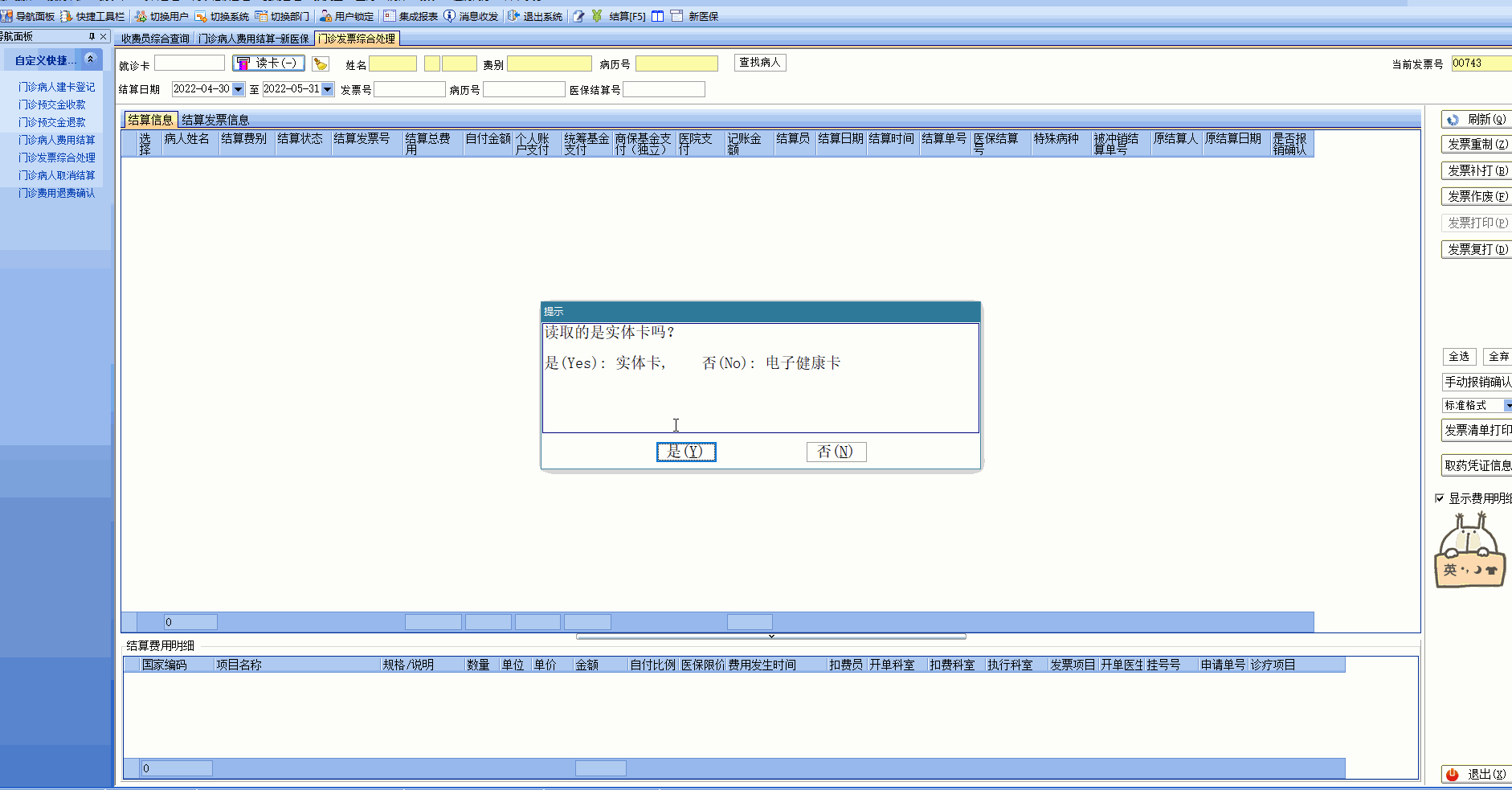Viewport: 1512px width, 790px height.
Task: Click the 手动报销确认 button
Action: (1477, 382)
